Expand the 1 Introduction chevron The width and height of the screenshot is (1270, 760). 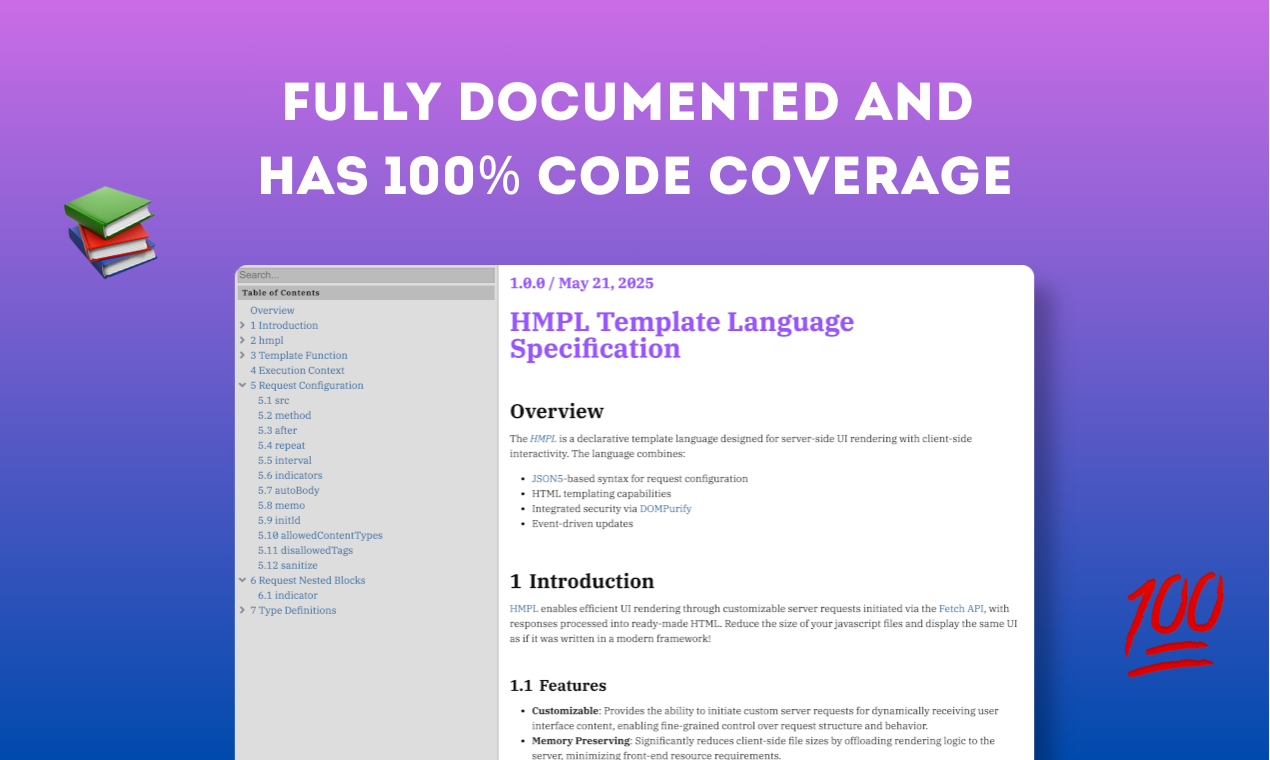tap(242, 326)
